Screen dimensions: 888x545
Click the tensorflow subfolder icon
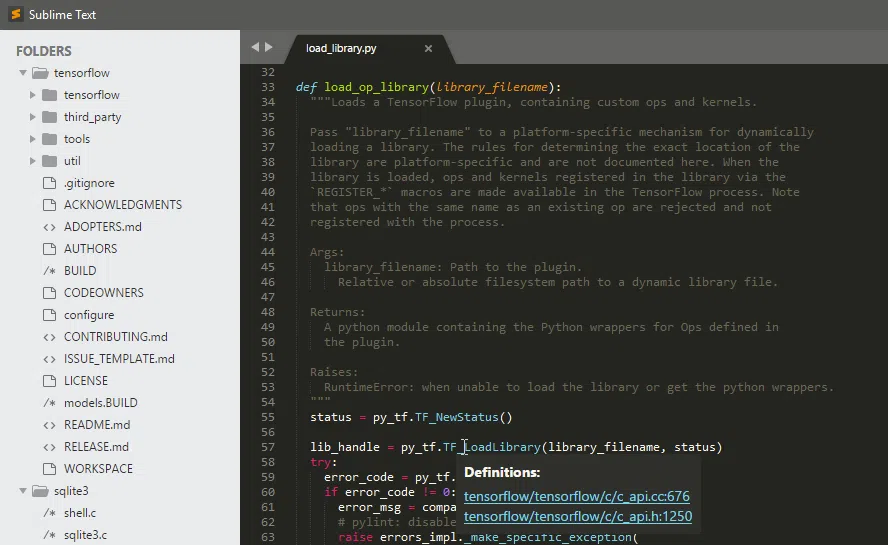click(49, 95)
